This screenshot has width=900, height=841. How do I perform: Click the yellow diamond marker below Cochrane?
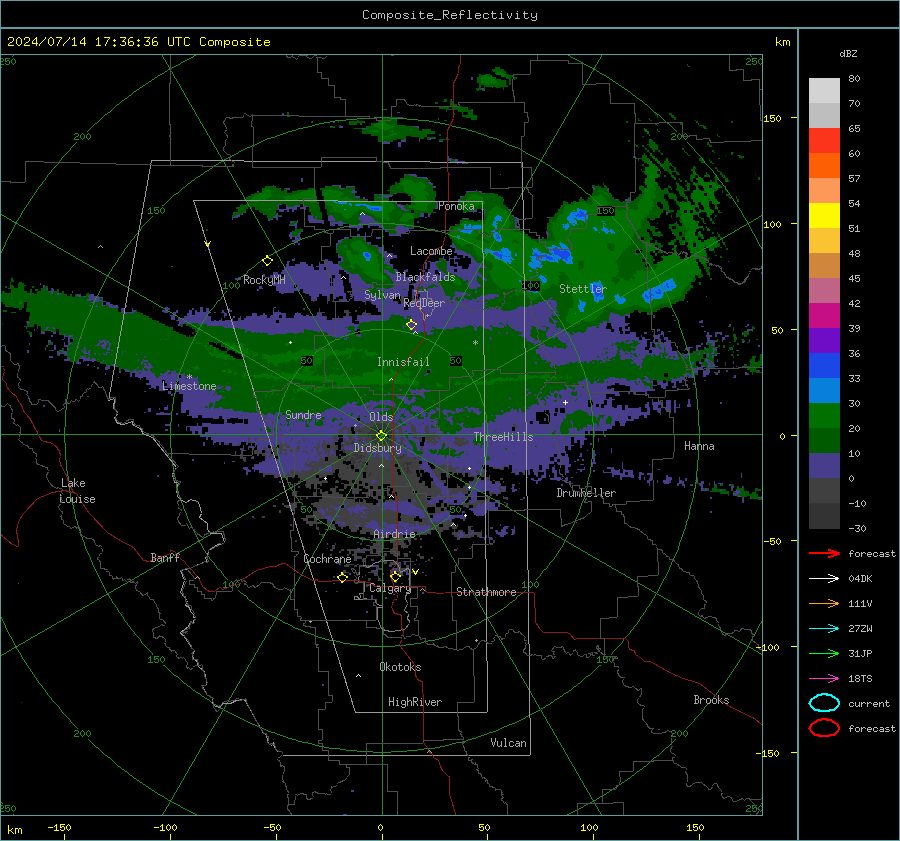(x=342, y=577)
